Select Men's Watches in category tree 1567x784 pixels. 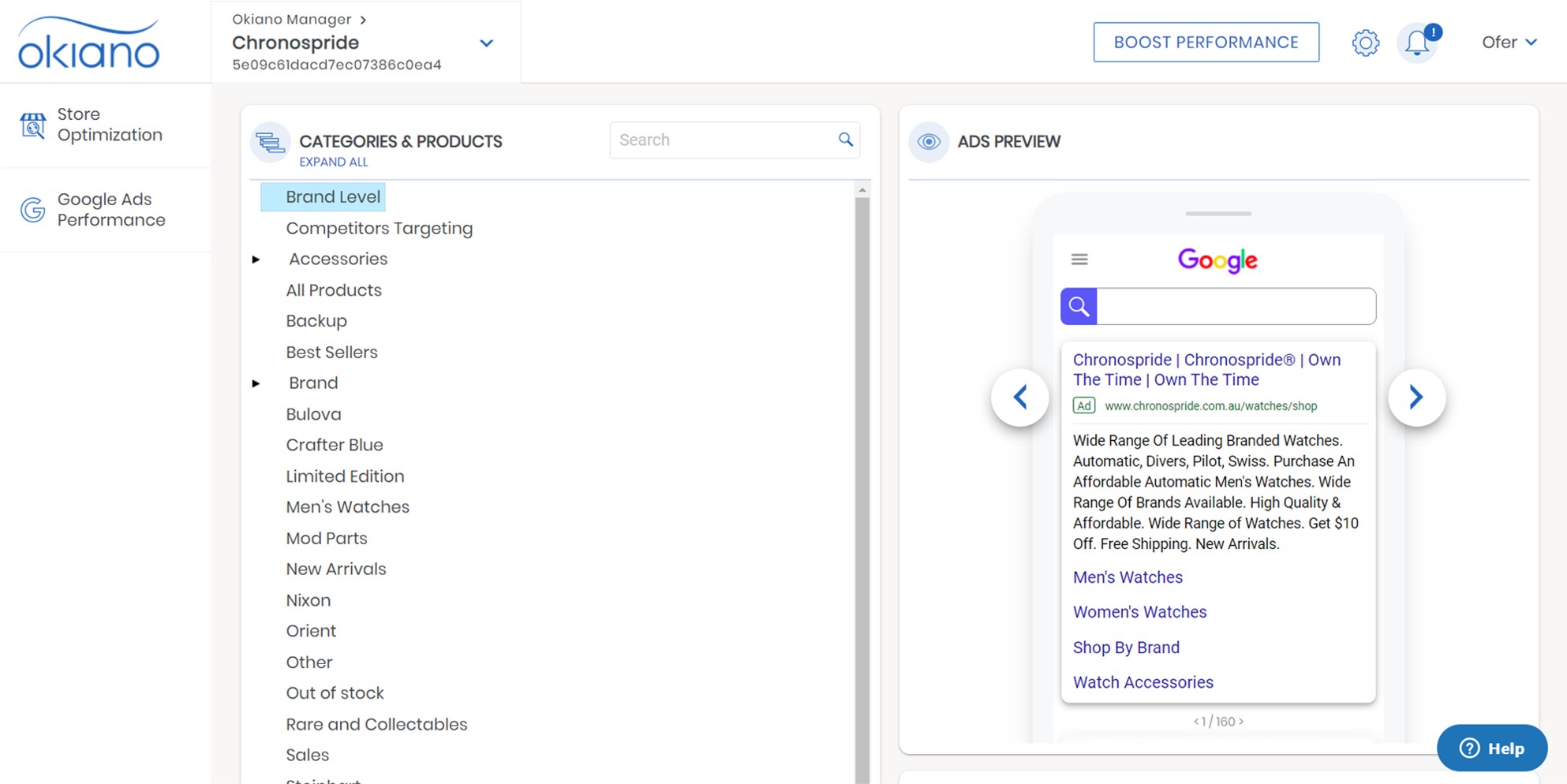347,507
